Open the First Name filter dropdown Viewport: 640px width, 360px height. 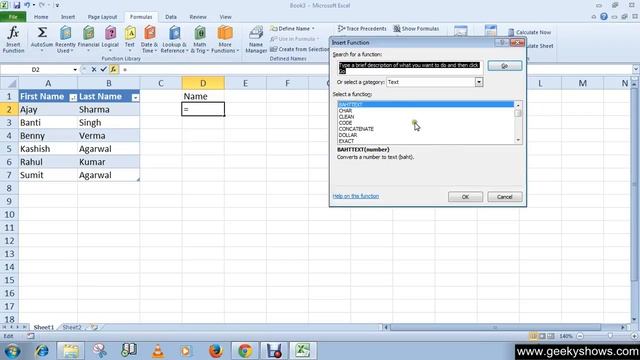[x=73, y=98]
